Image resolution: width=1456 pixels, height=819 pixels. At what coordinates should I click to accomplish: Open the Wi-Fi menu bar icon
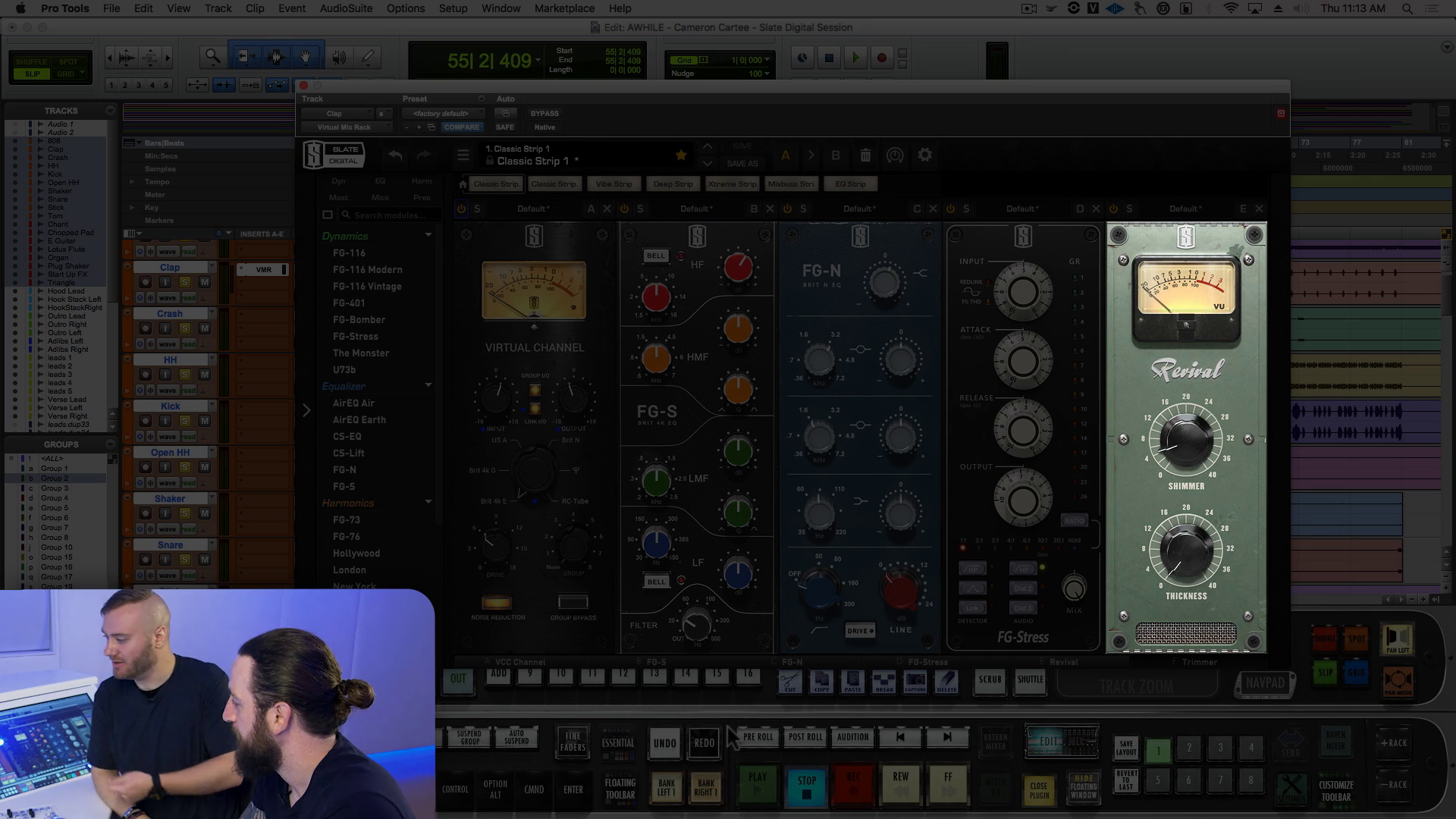pyautogui.click(x=1231, y=8)
